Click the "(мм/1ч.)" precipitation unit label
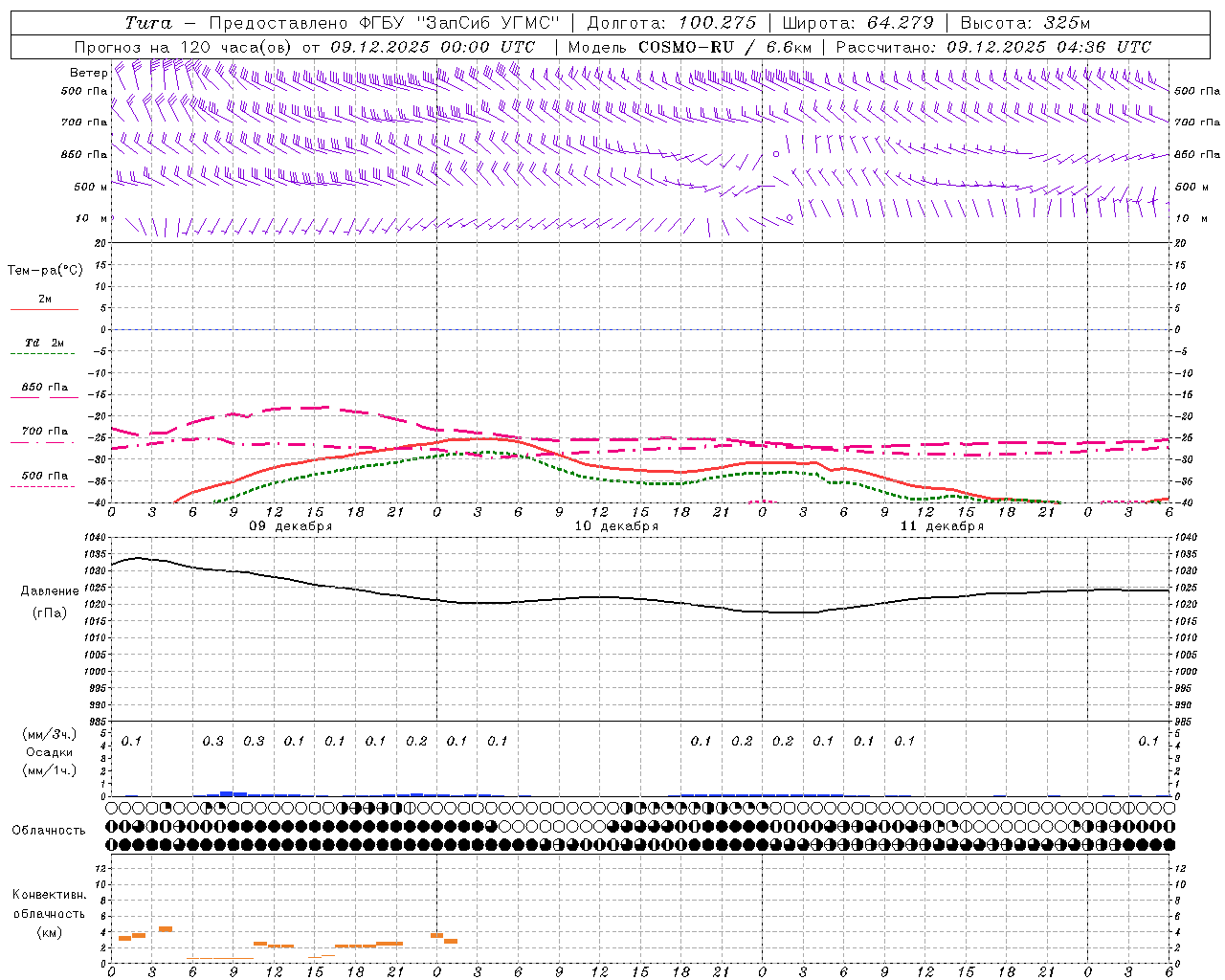 point(49,770)
